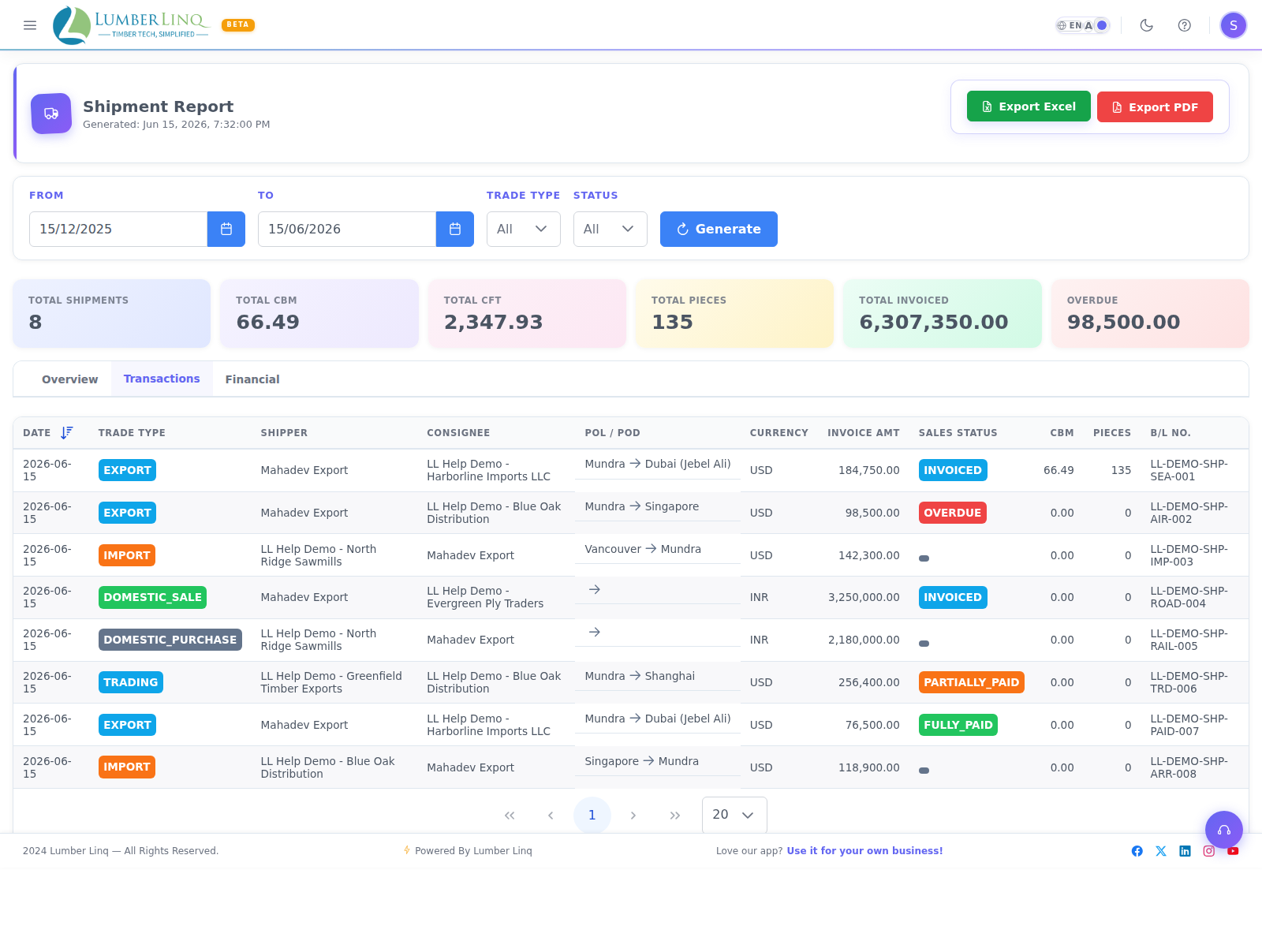
Task: Click the Generate report button
Action: tap(719, 229)
